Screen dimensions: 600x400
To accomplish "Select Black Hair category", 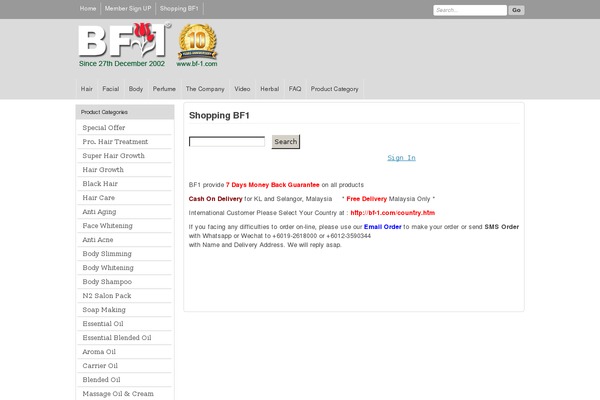I will point(125,184).
